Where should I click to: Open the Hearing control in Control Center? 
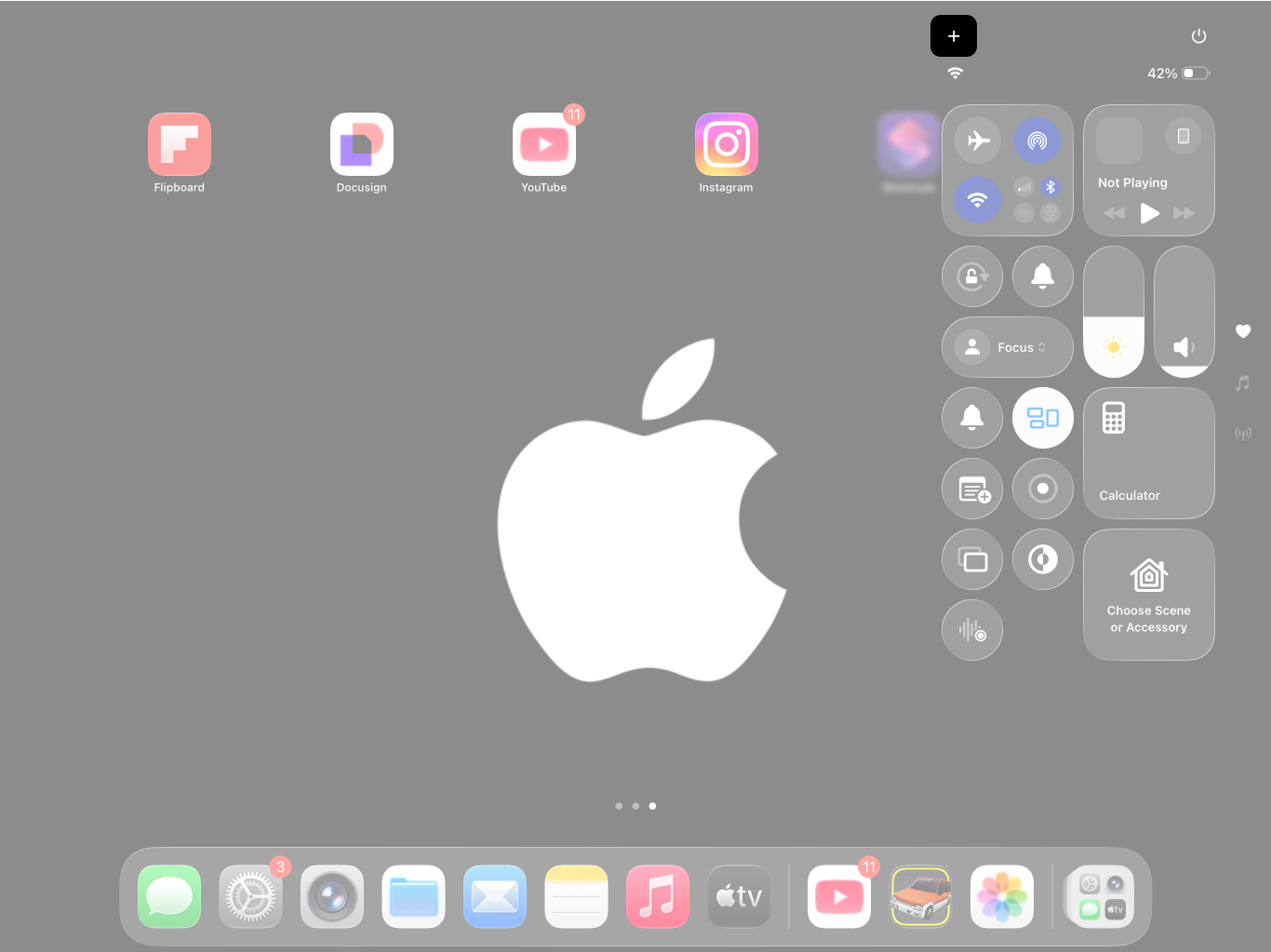pos(972,630)
